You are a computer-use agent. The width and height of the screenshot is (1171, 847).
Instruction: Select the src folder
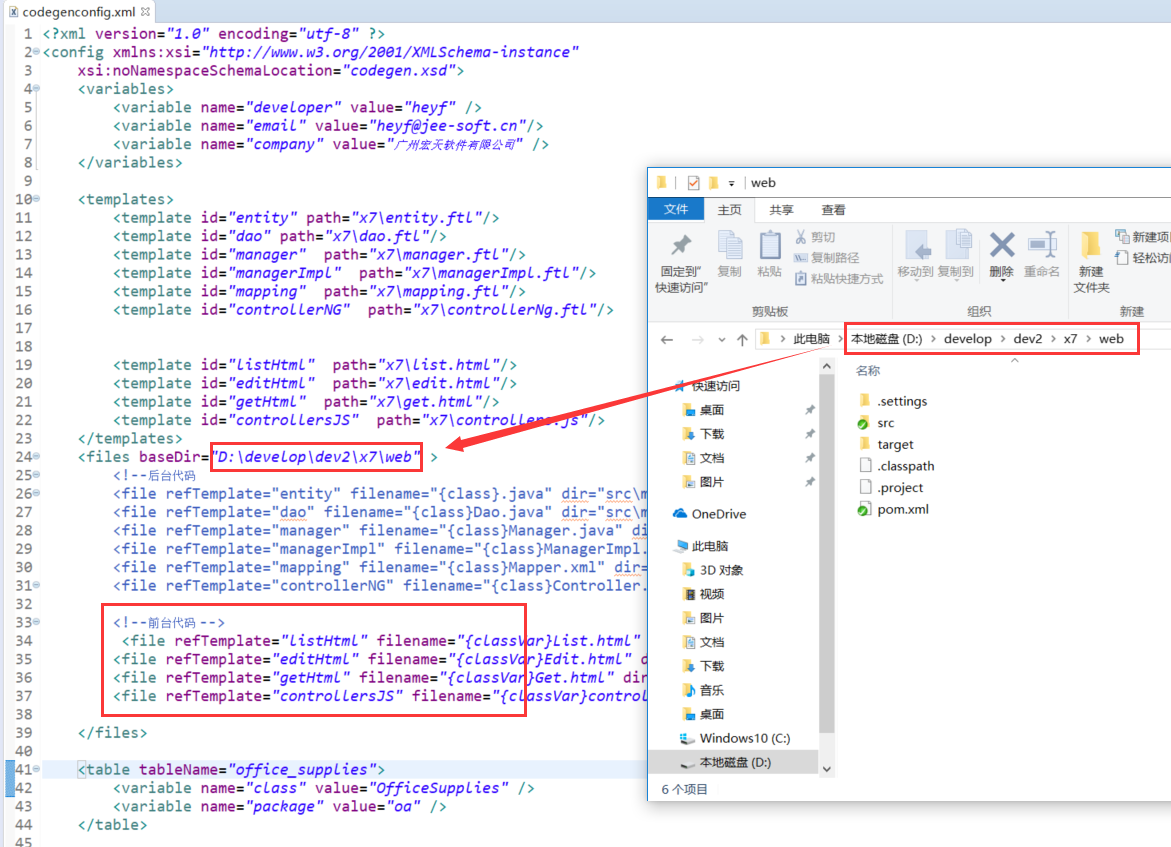click(876, 423)
